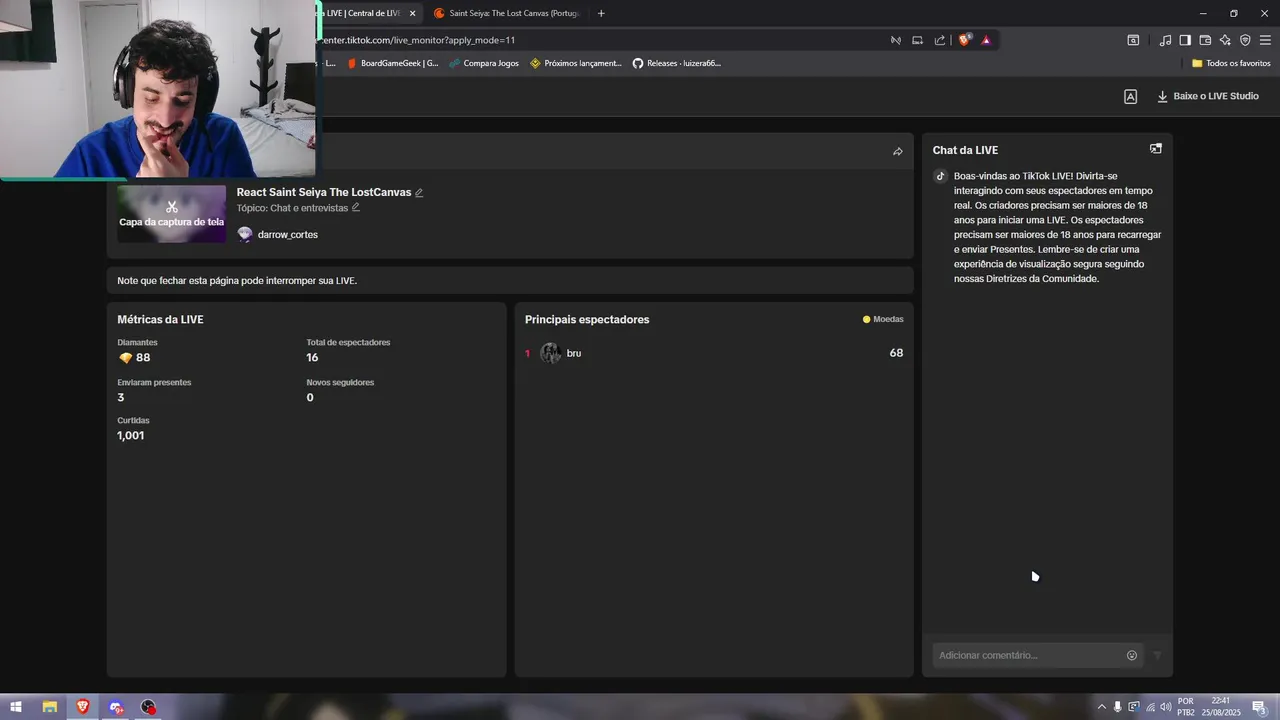This screenshot has width=1280, height=720.
Task: Open the volume speaker tray icon
Action: (1165, 707)
